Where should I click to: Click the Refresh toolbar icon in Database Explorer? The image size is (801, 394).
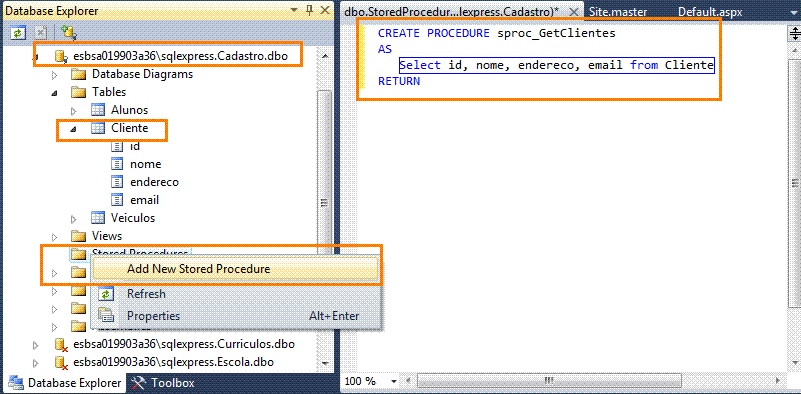[x=18, y=33]
